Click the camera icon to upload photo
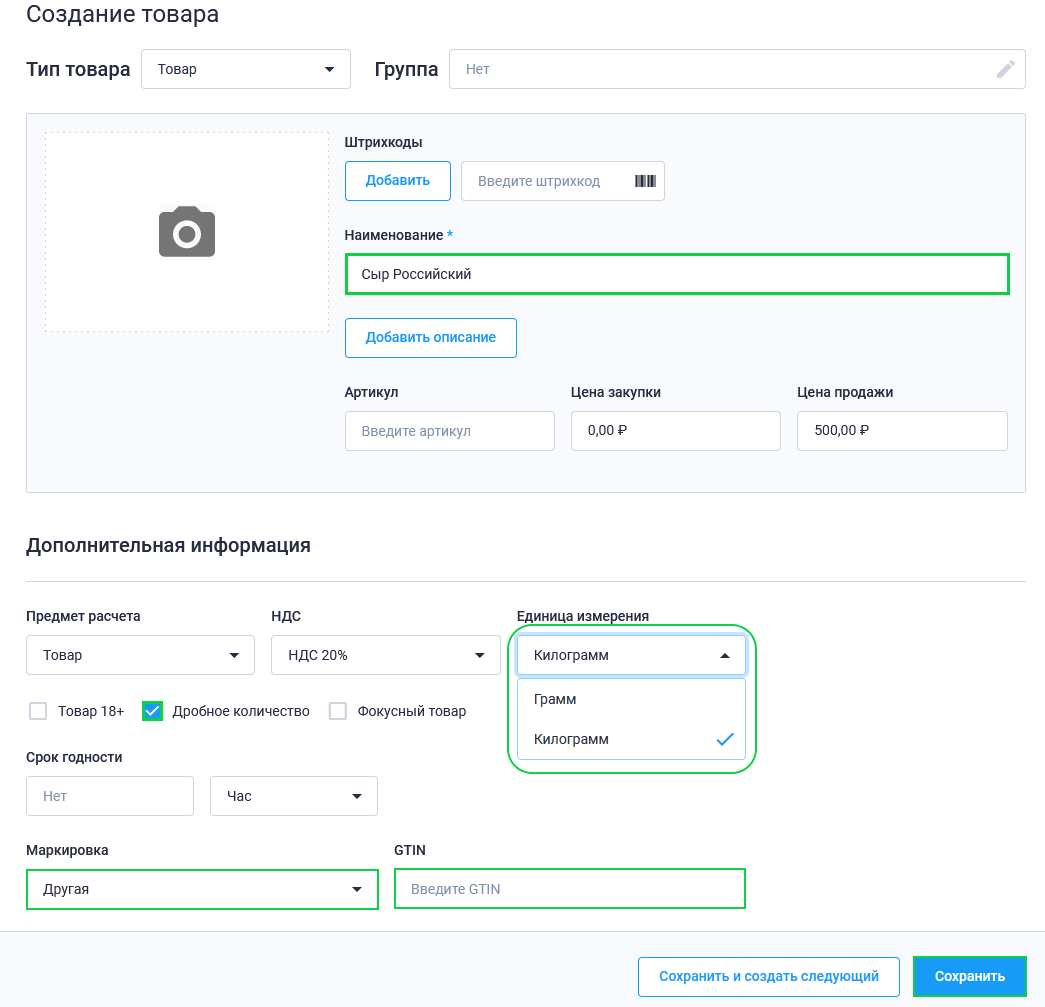The width and height of the screenshot is (1045, 1007). click(x=187, y=231)
